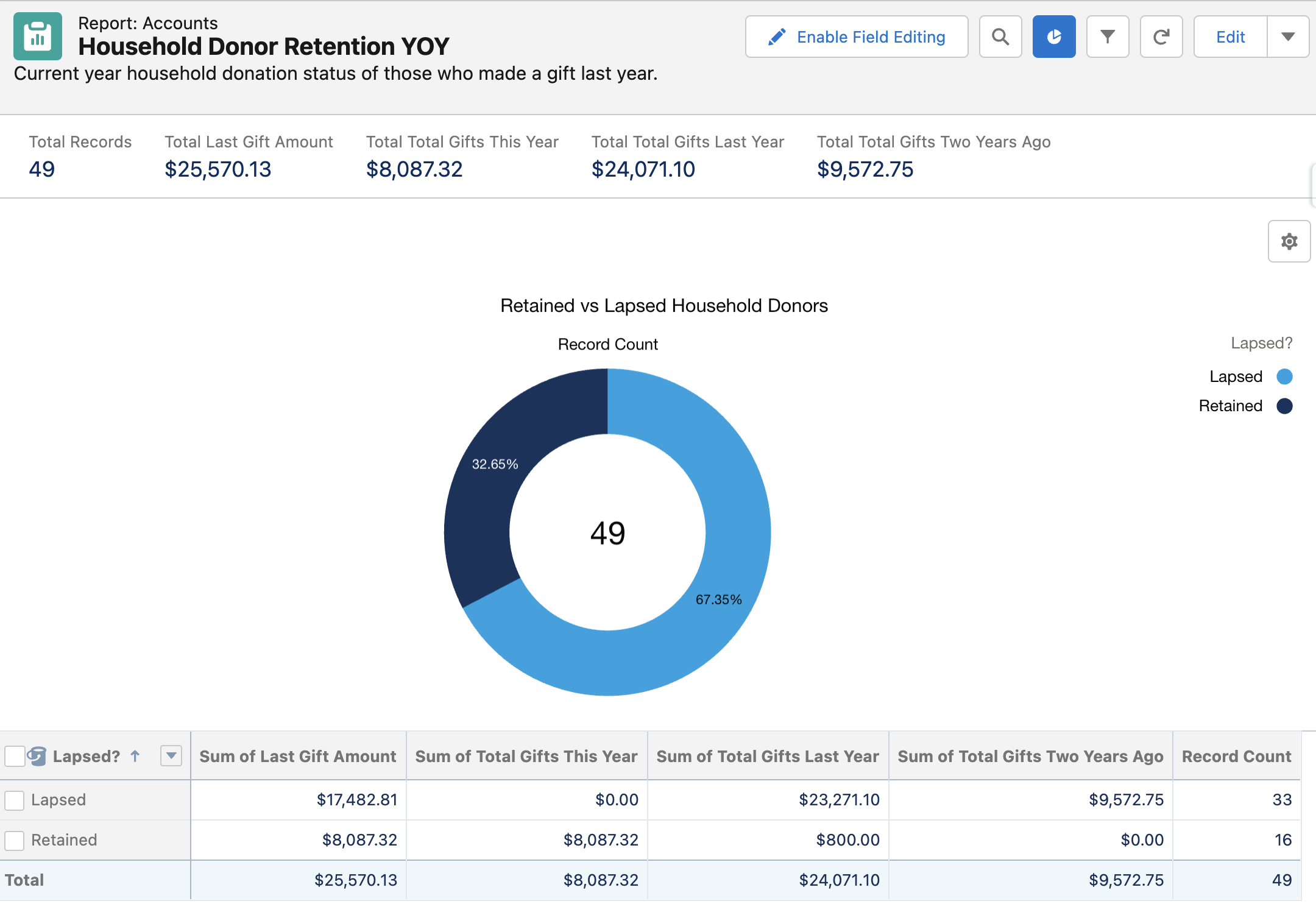Click Sum of Last Gift Amount header
Screen dimensions: 1316x904
click(298, 756)
